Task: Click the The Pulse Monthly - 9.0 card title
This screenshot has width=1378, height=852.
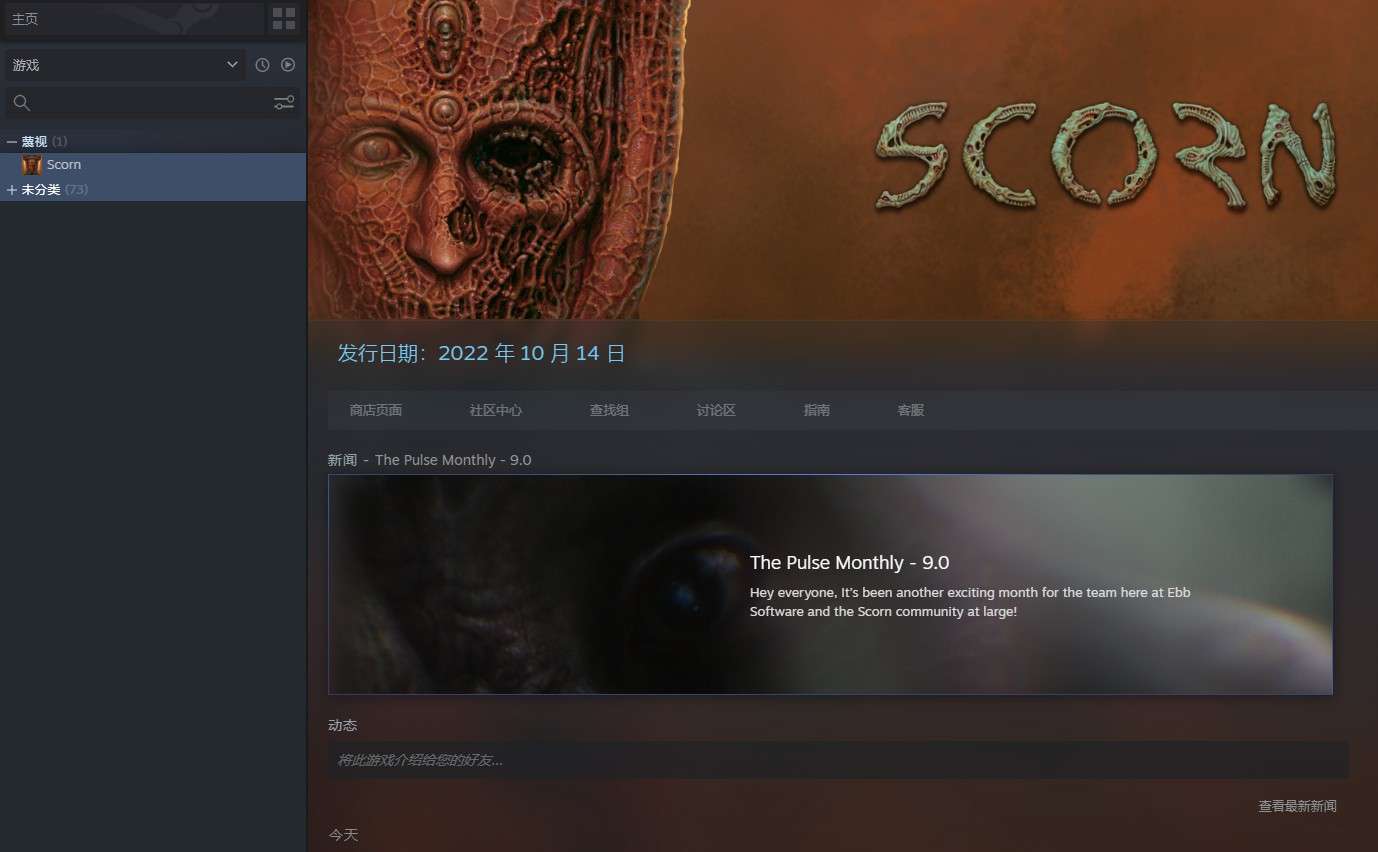Action: [x=850, y=562]
